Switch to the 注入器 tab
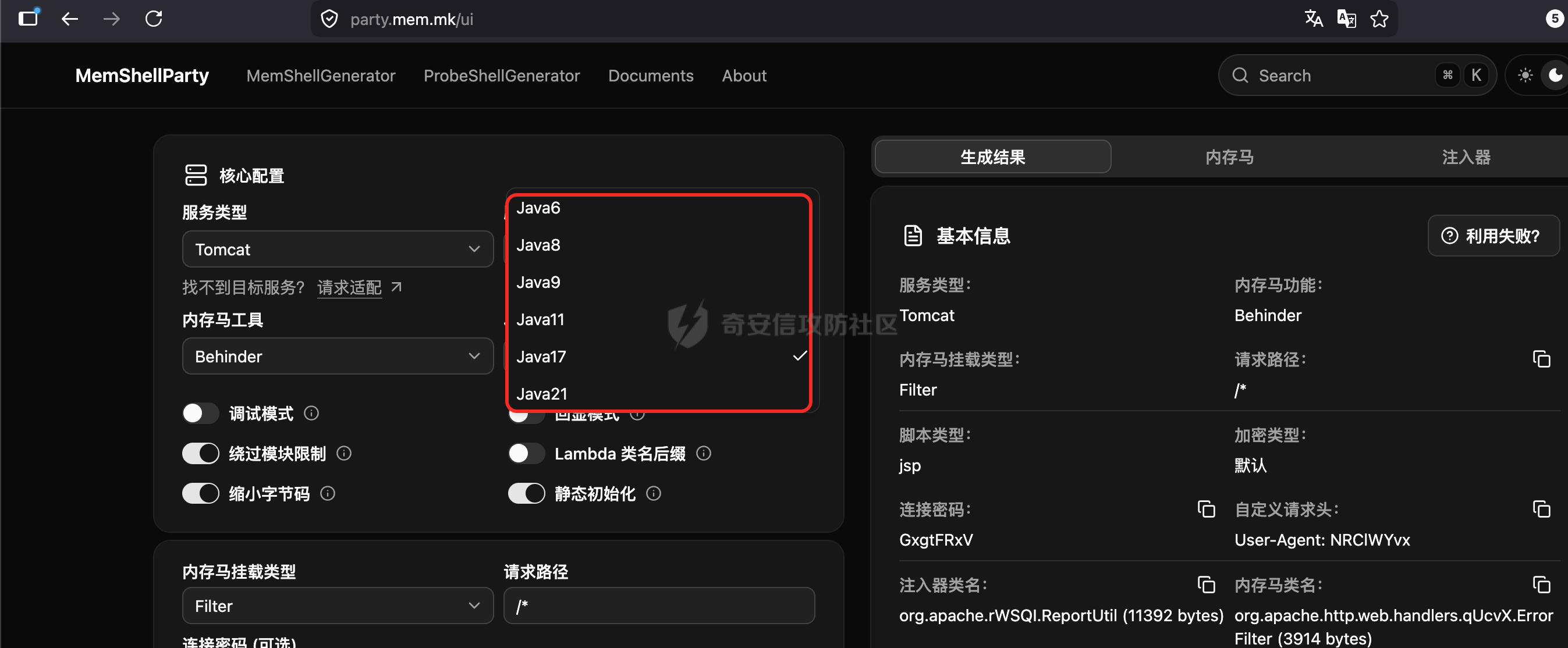Image resolution: width=1568 pixels, height=648 pixels. pyautogui.click(x=1466, y=157)
